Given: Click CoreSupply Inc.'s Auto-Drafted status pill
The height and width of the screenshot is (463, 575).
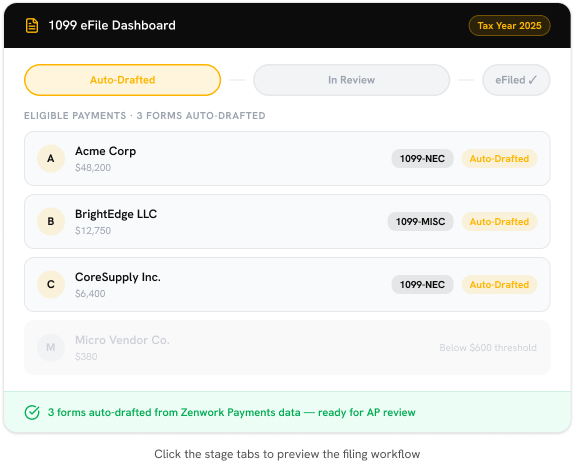Looking at the screenshot, I should point(499,285).
